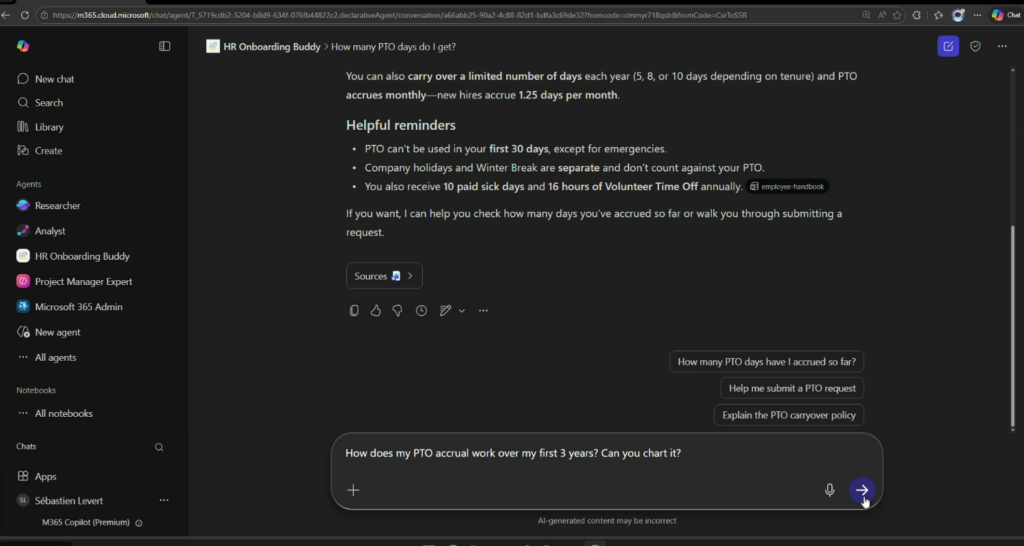The height and width of the screenshot is (546, 1024).
Task: Select 'How many PTO days have I accrued so far?' suggestion
Action: pos(767,362)
